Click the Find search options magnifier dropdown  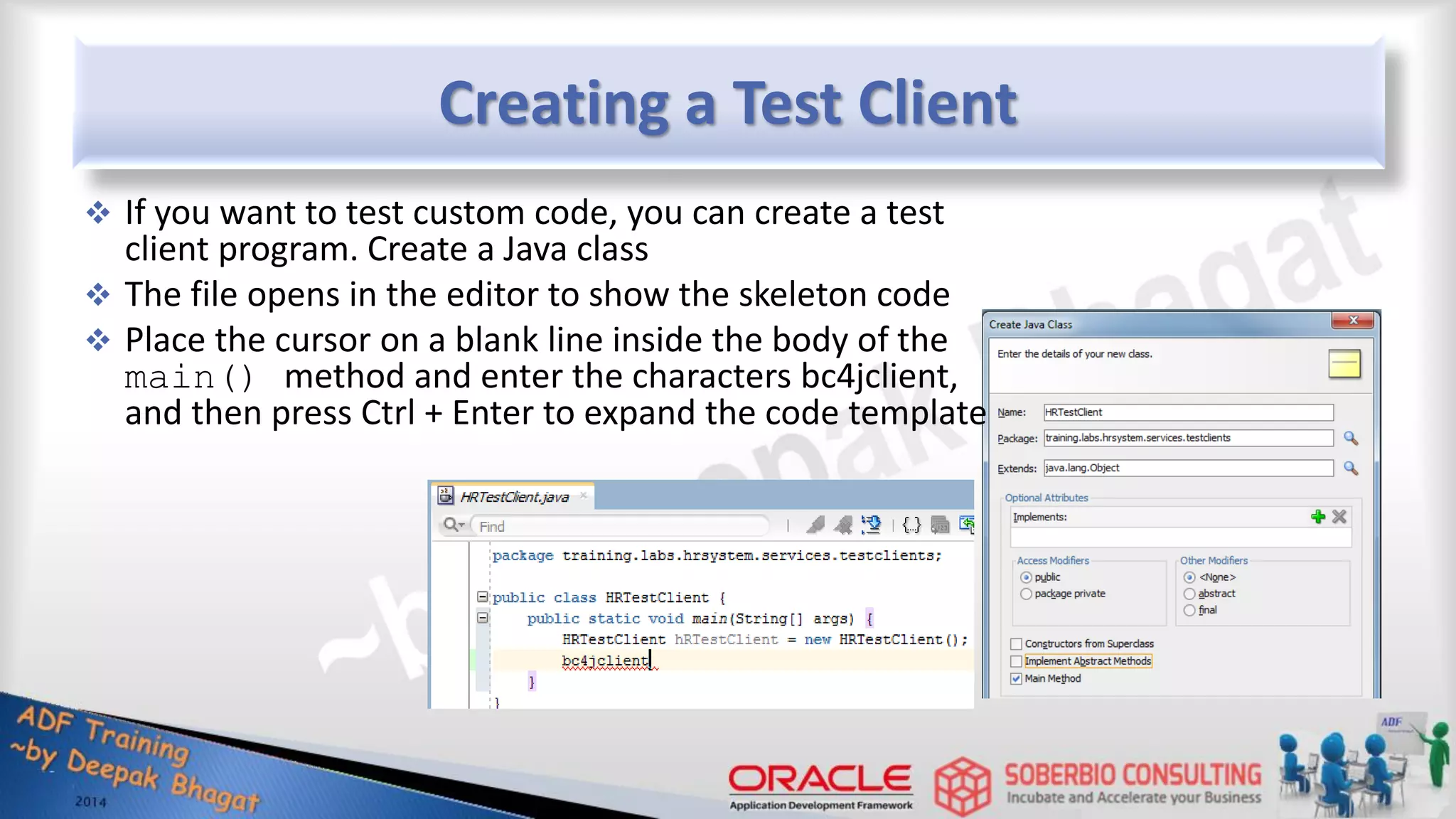(454, 525)
